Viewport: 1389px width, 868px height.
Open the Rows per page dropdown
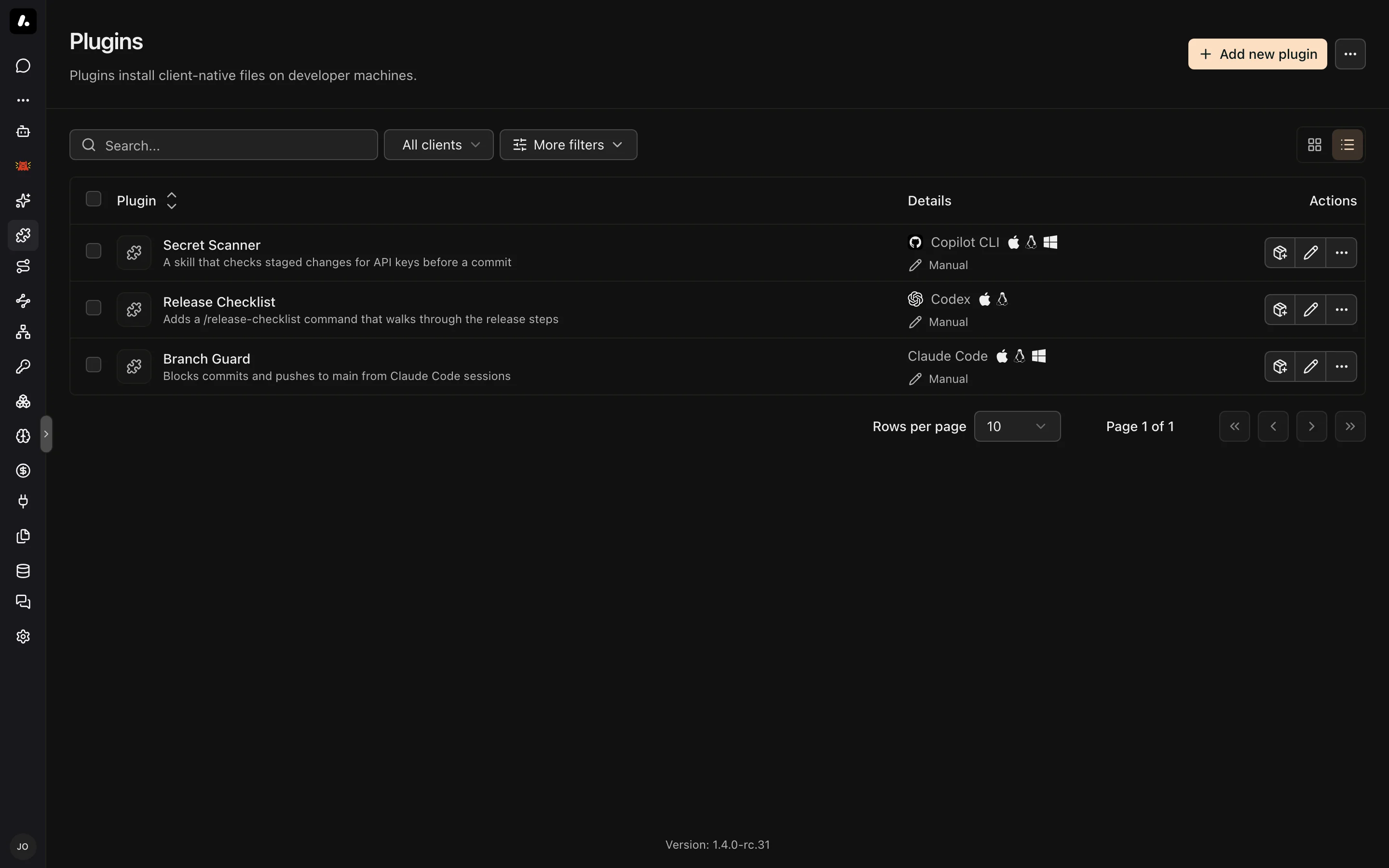tap(1017, 426)
